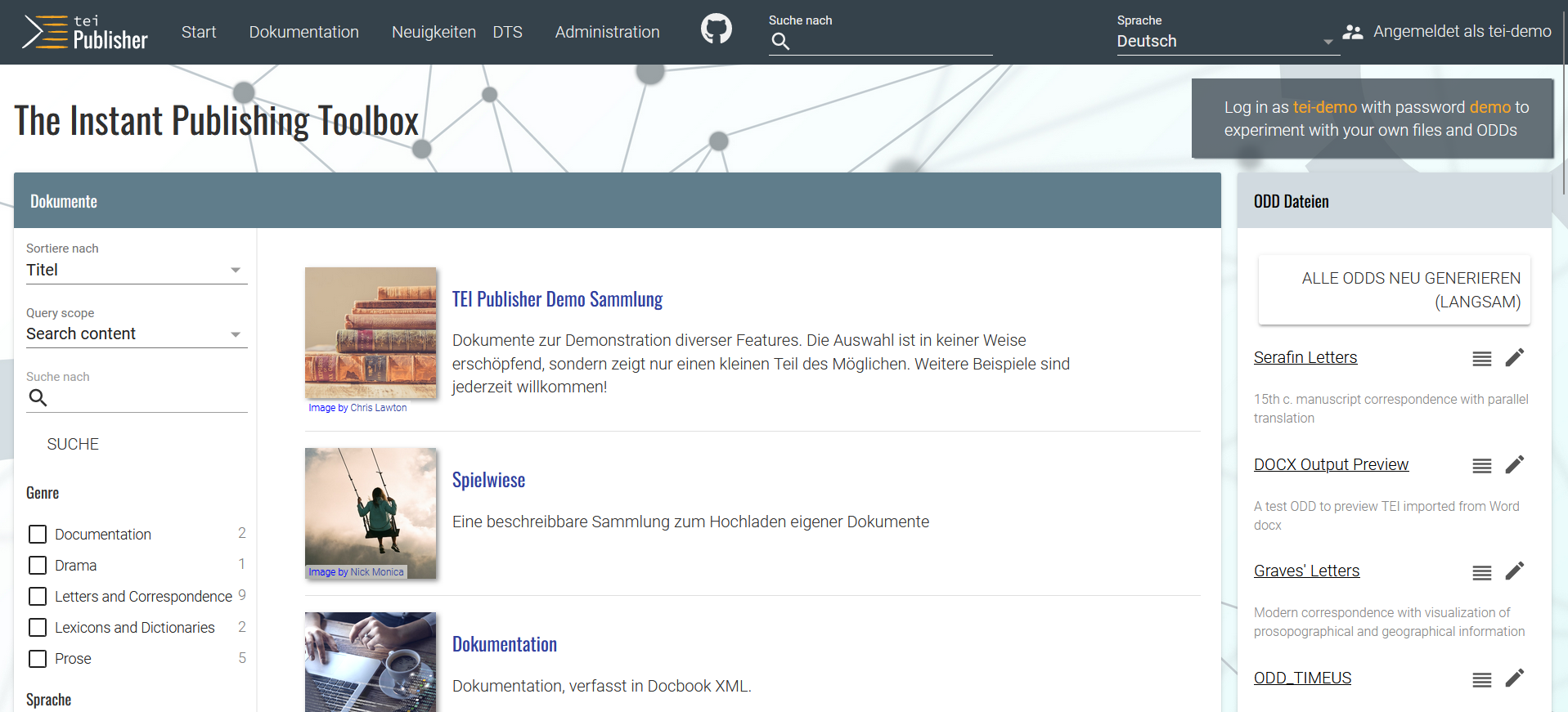Open Dokumentation menu item
Viewport: 1568px width, 712px height.
click(303, 32)
